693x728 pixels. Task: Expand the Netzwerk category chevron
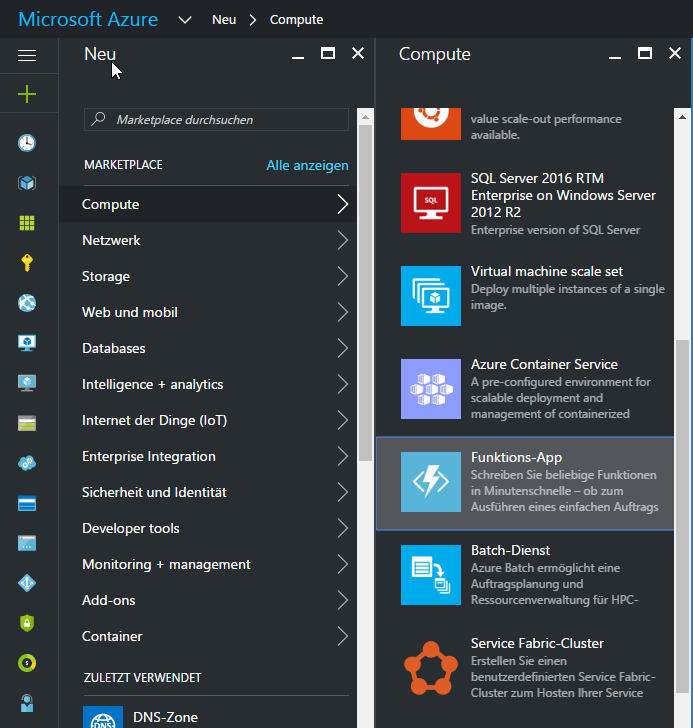(x=343, y=240)
